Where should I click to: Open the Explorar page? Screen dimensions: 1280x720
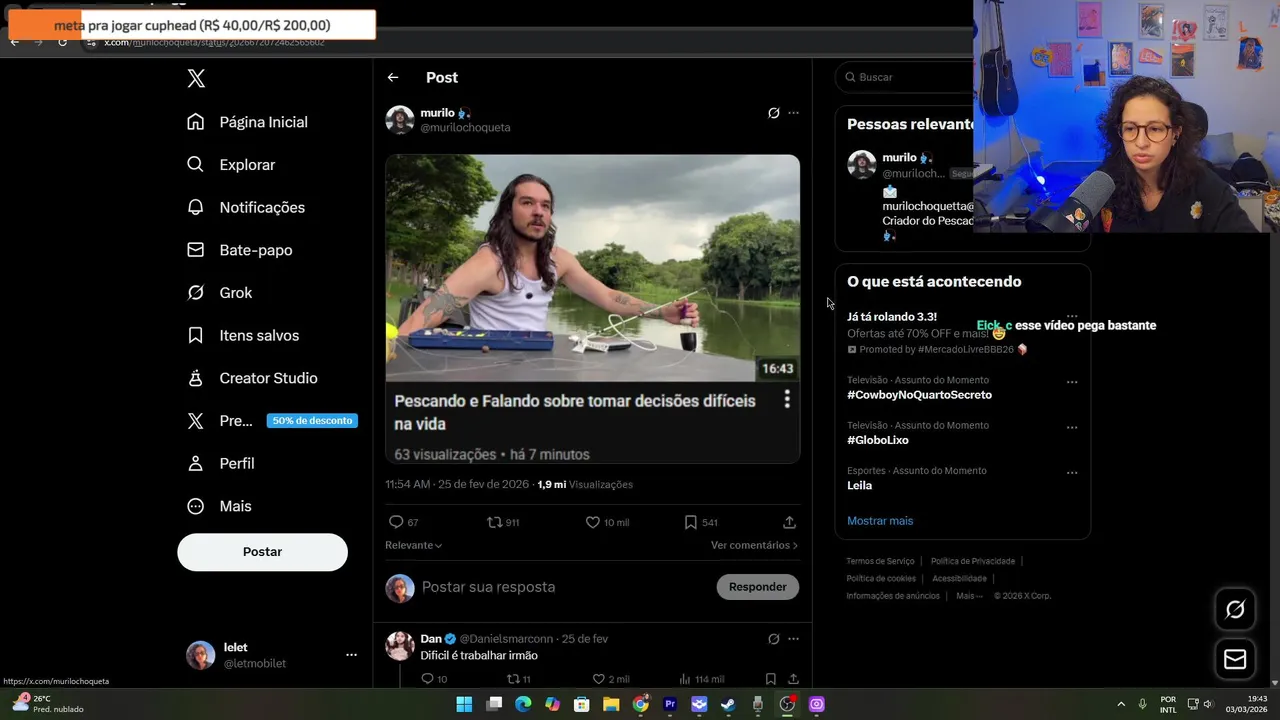click(231, 165)
